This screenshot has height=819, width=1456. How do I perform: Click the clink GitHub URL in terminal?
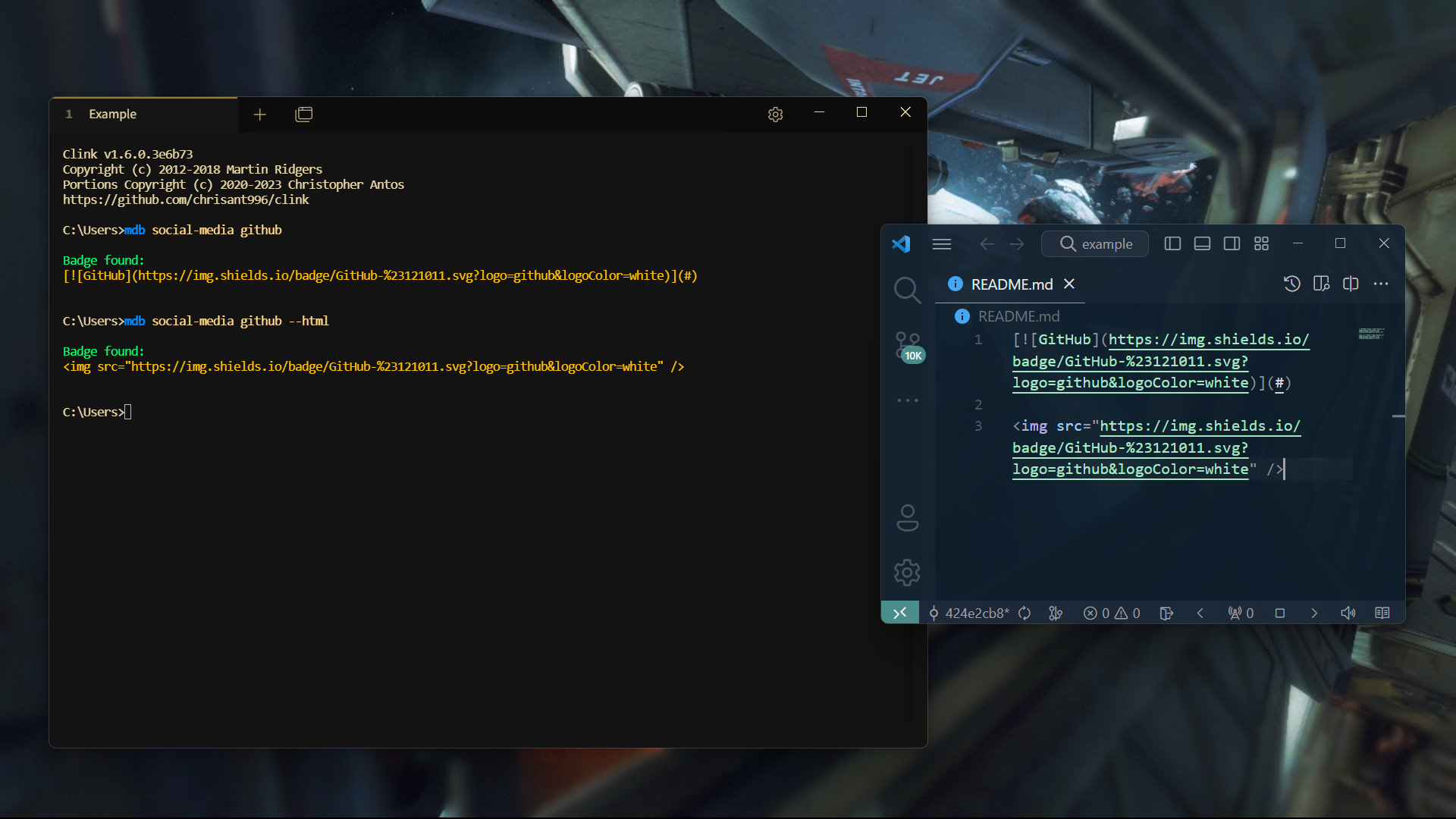click(186, 199)
